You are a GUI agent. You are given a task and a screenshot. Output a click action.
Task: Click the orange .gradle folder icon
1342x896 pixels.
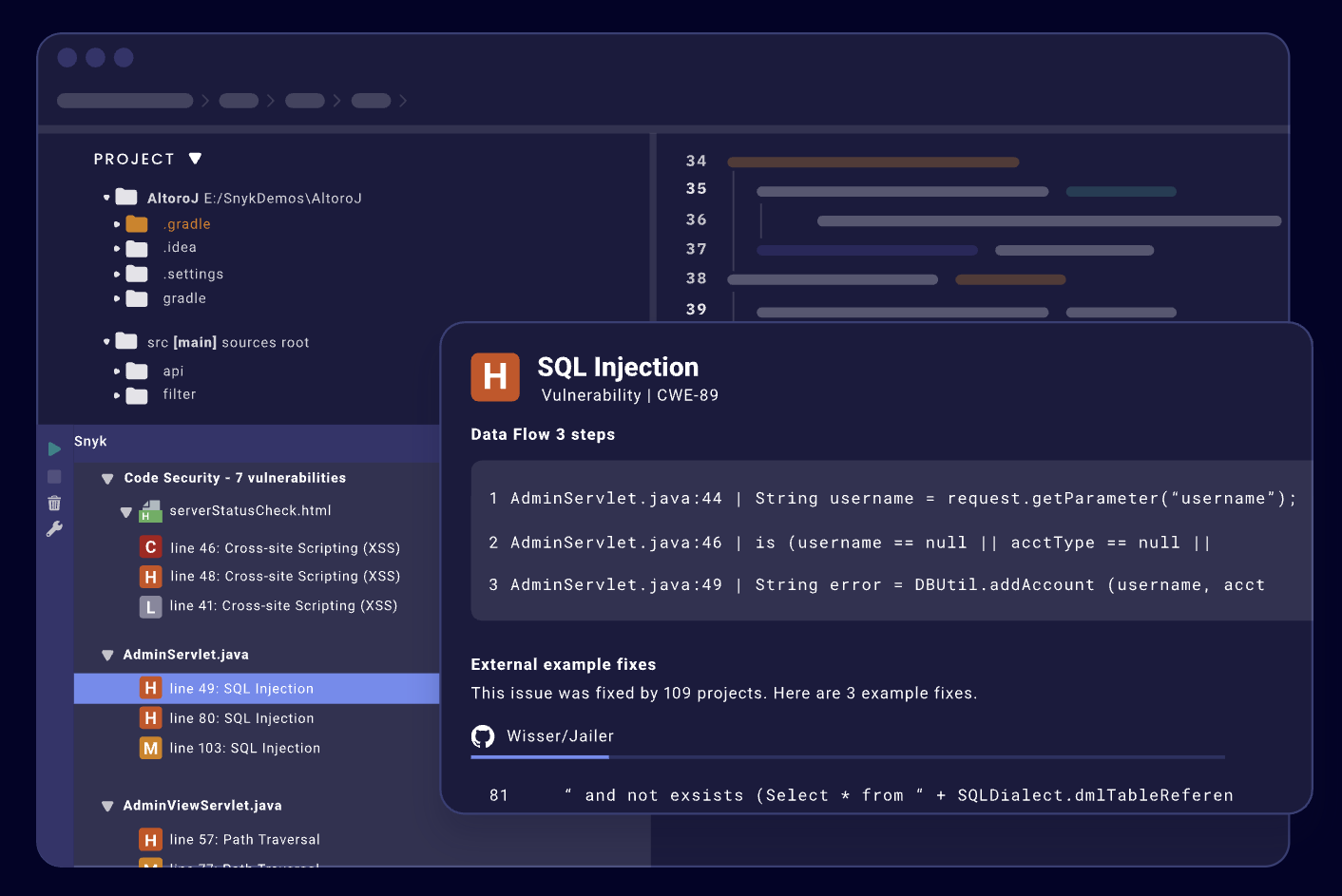[x=138, y=224]
